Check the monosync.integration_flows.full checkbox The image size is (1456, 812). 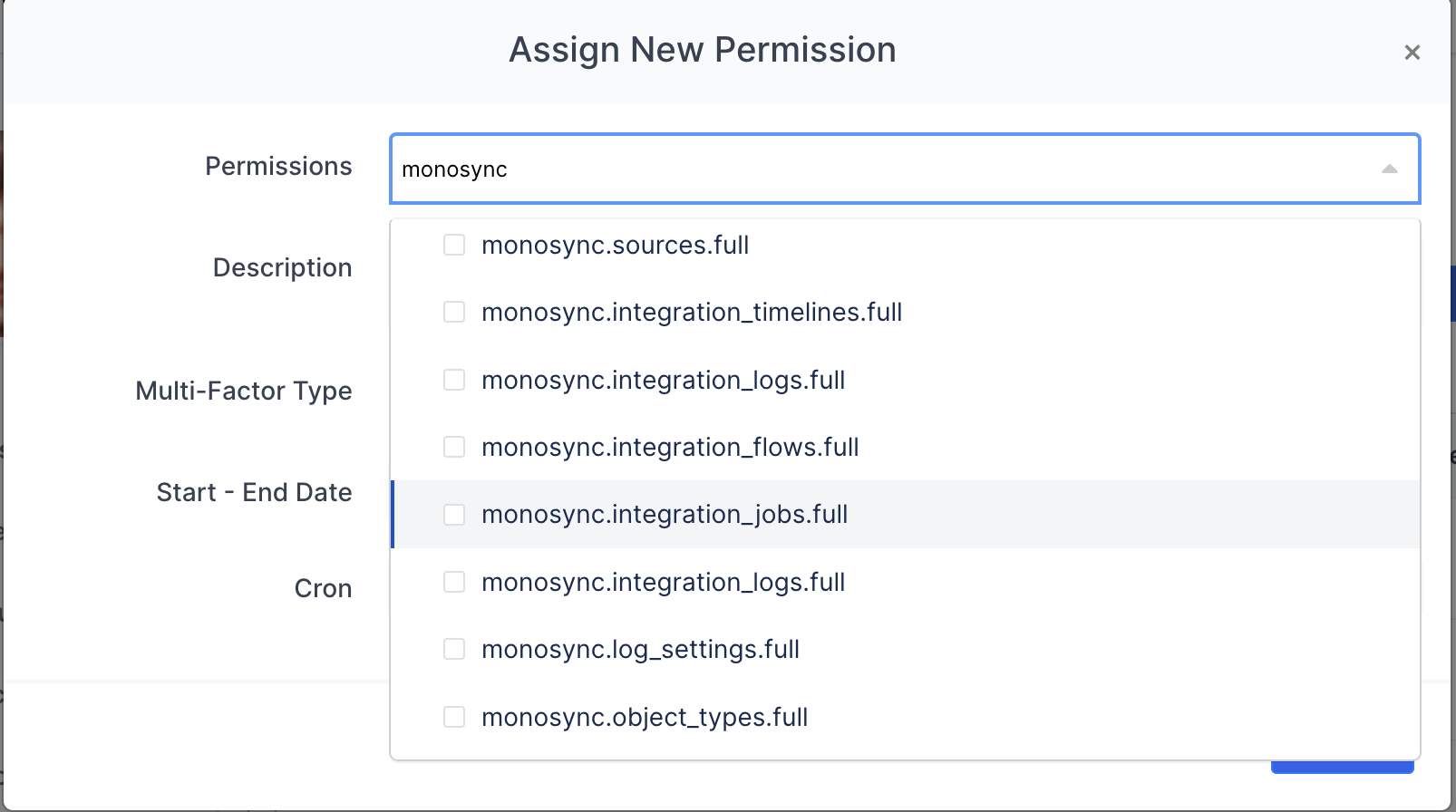tap(454, 448)
